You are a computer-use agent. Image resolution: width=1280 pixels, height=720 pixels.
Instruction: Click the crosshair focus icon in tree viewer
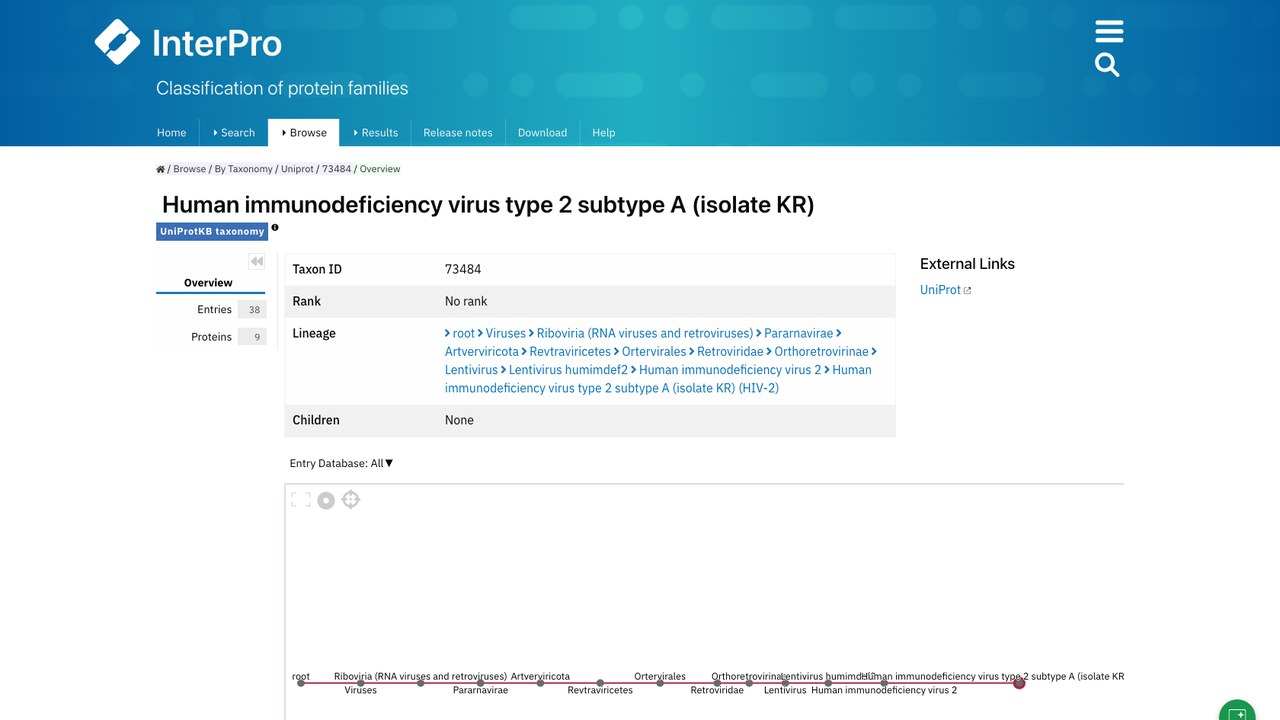click(351, 499)
